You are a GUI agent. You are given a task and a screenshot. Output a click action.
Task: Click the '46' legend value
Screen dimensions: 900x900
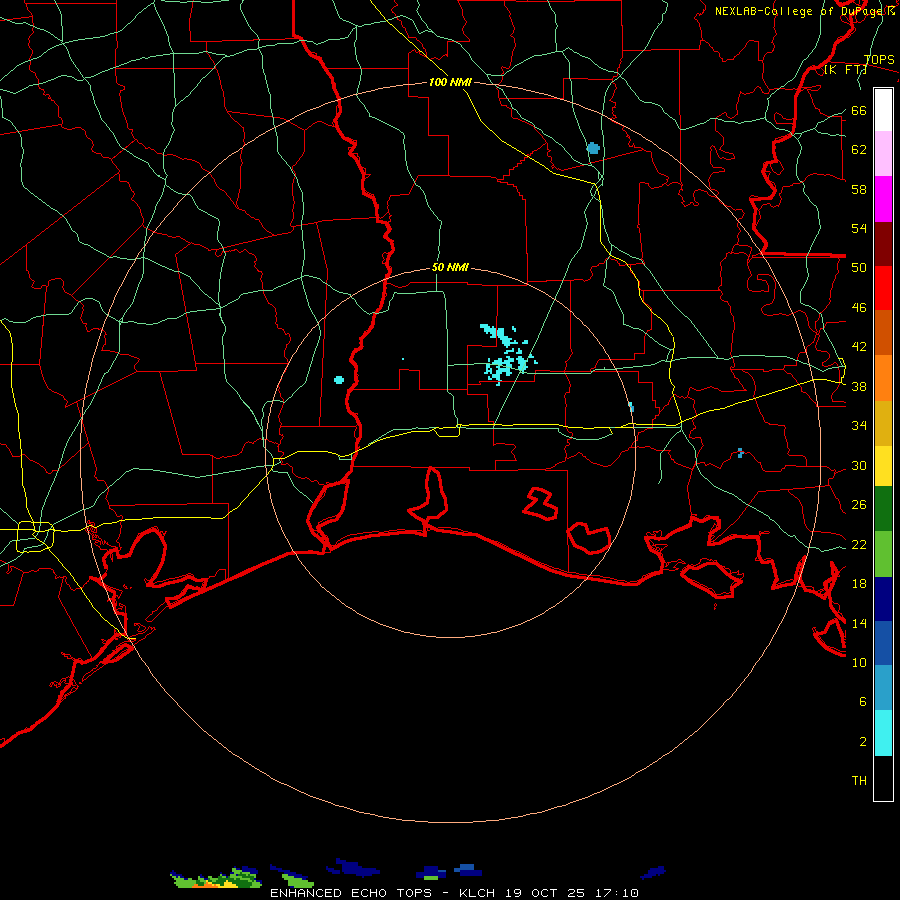(859, 308)
